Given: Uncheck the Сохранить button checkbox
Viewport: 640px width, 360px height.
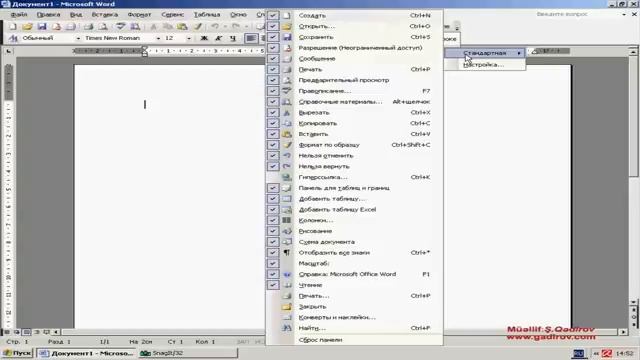Looking at the screenshot, I should [273, 37].
